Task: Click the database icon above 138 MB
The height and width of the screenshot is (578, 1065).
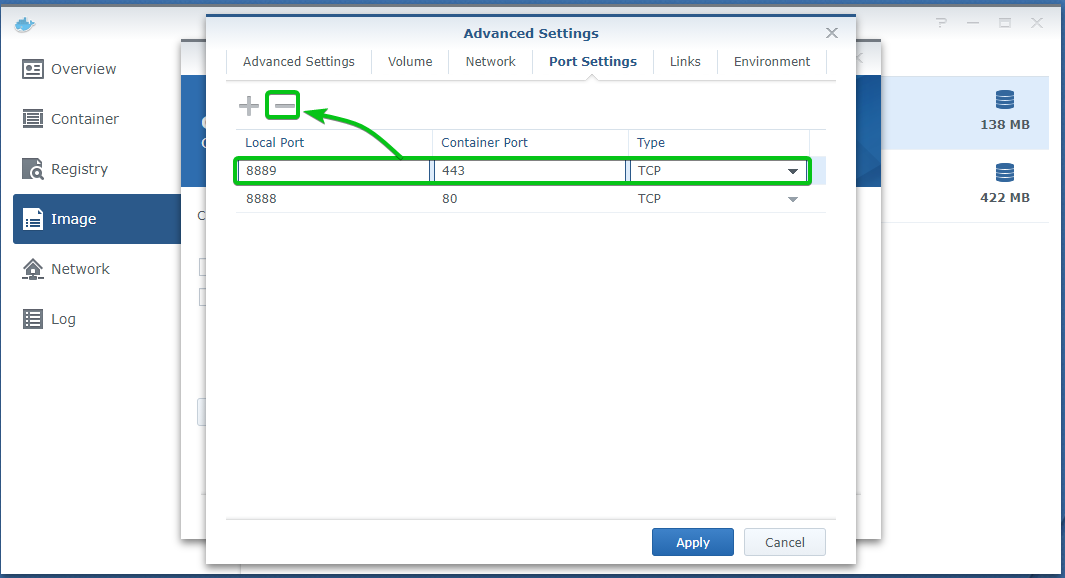Action: point(1005,100)
